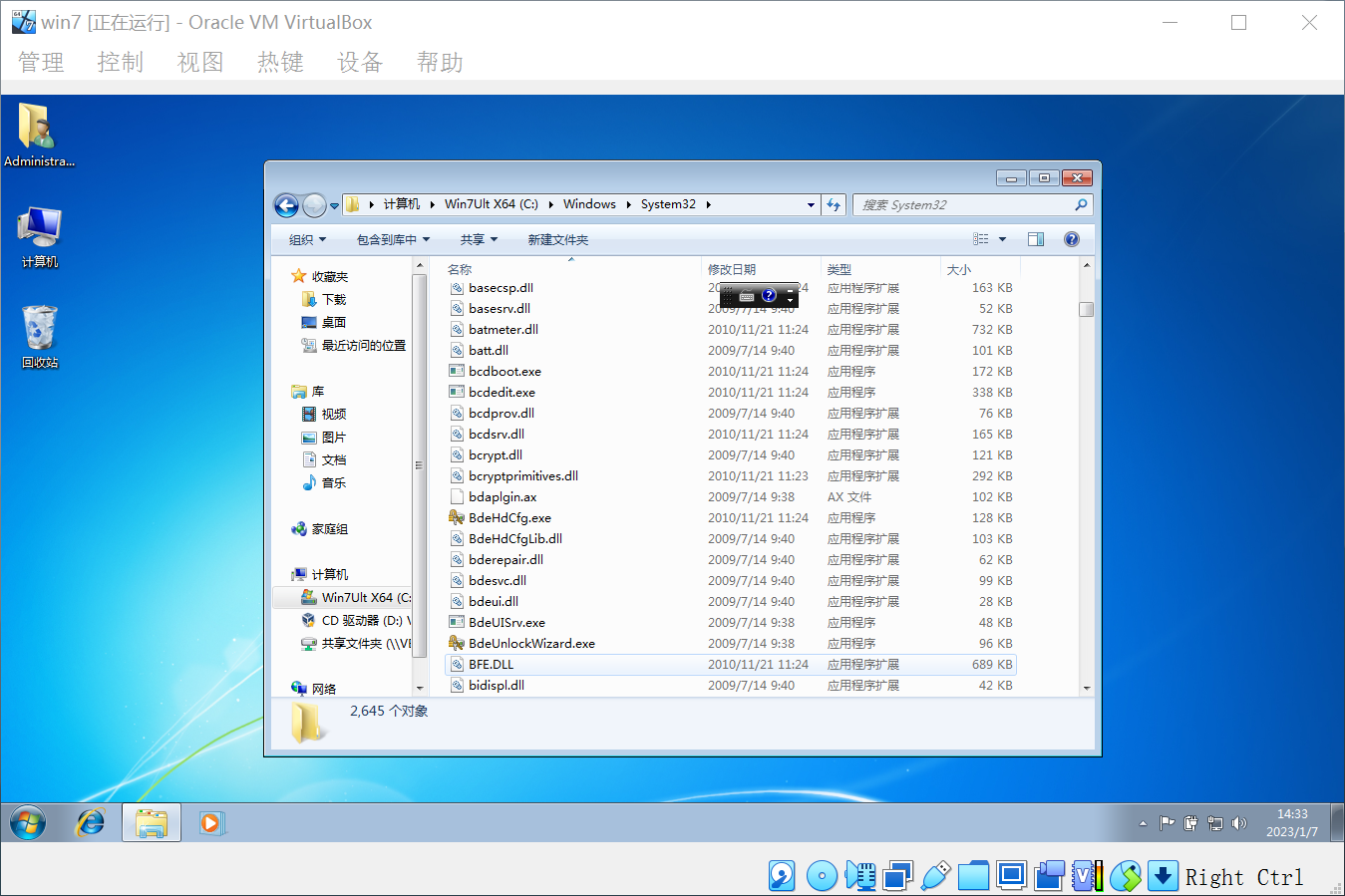Click the on-screen keyboard icon on language bar
The width and height of the screenshot is (1345, 896).
pos(747,296)
